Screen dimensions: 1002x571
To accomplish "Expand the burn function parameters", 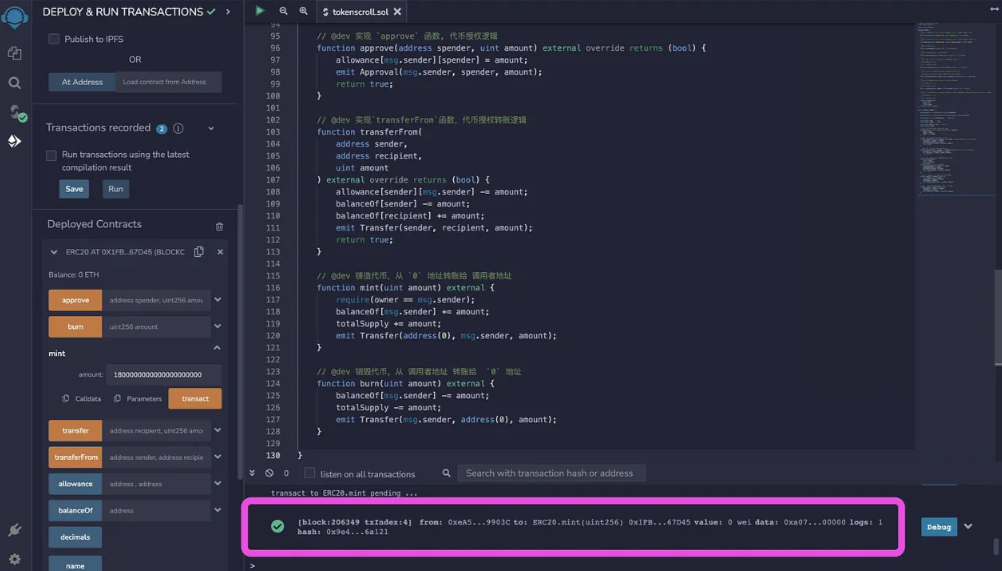I will (218, 326).
